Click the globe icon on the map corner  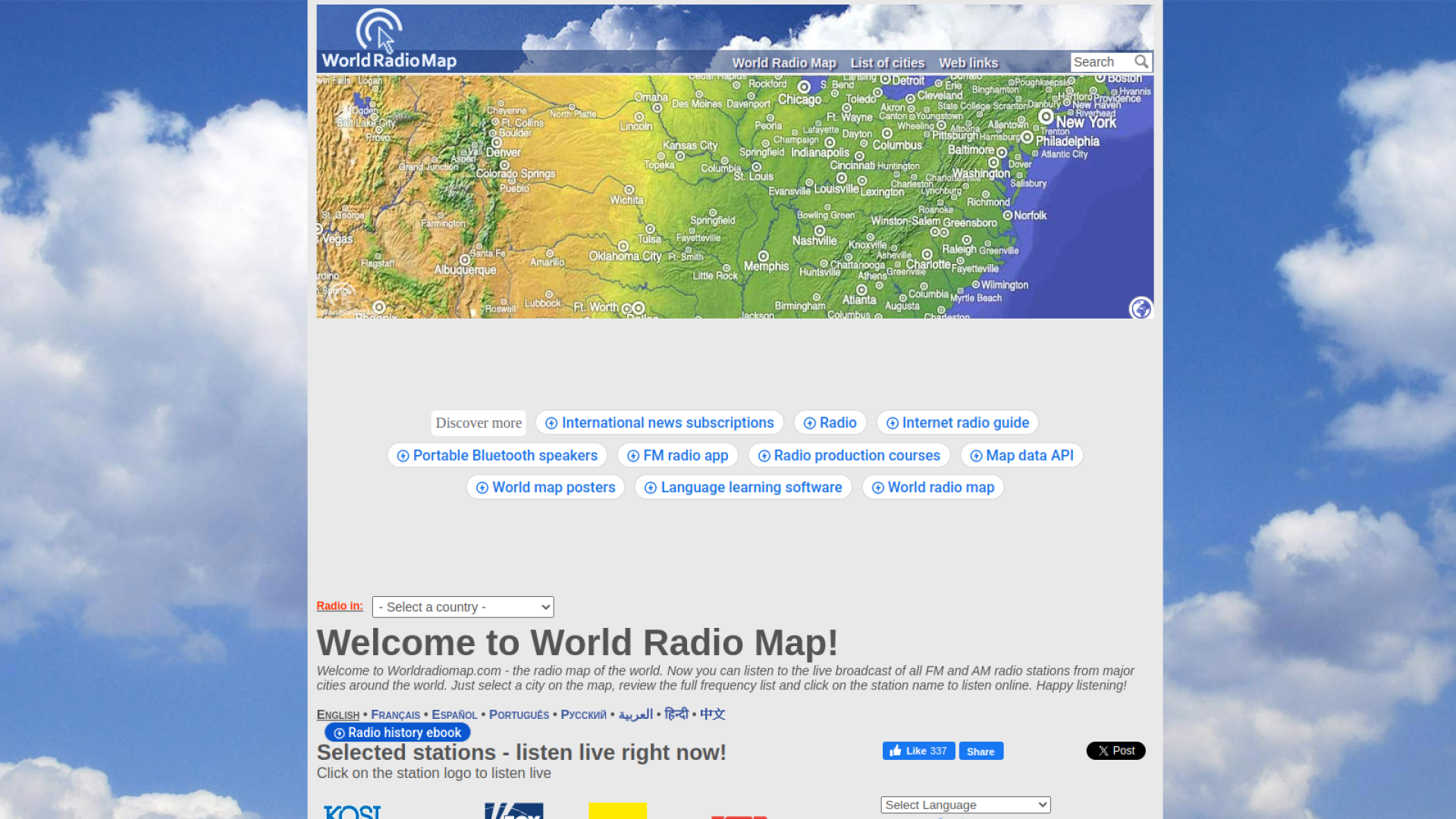point(1141,309)
